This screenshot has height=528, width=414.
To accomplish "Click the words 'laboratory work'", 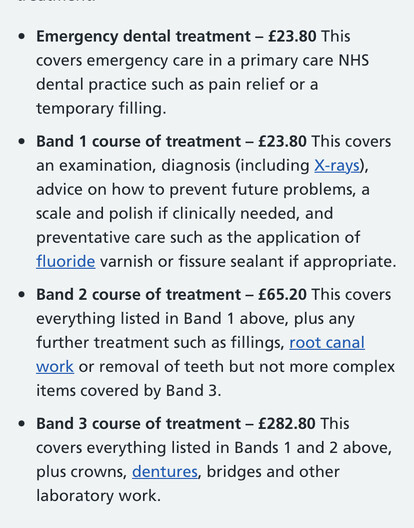I will [96, 496].
